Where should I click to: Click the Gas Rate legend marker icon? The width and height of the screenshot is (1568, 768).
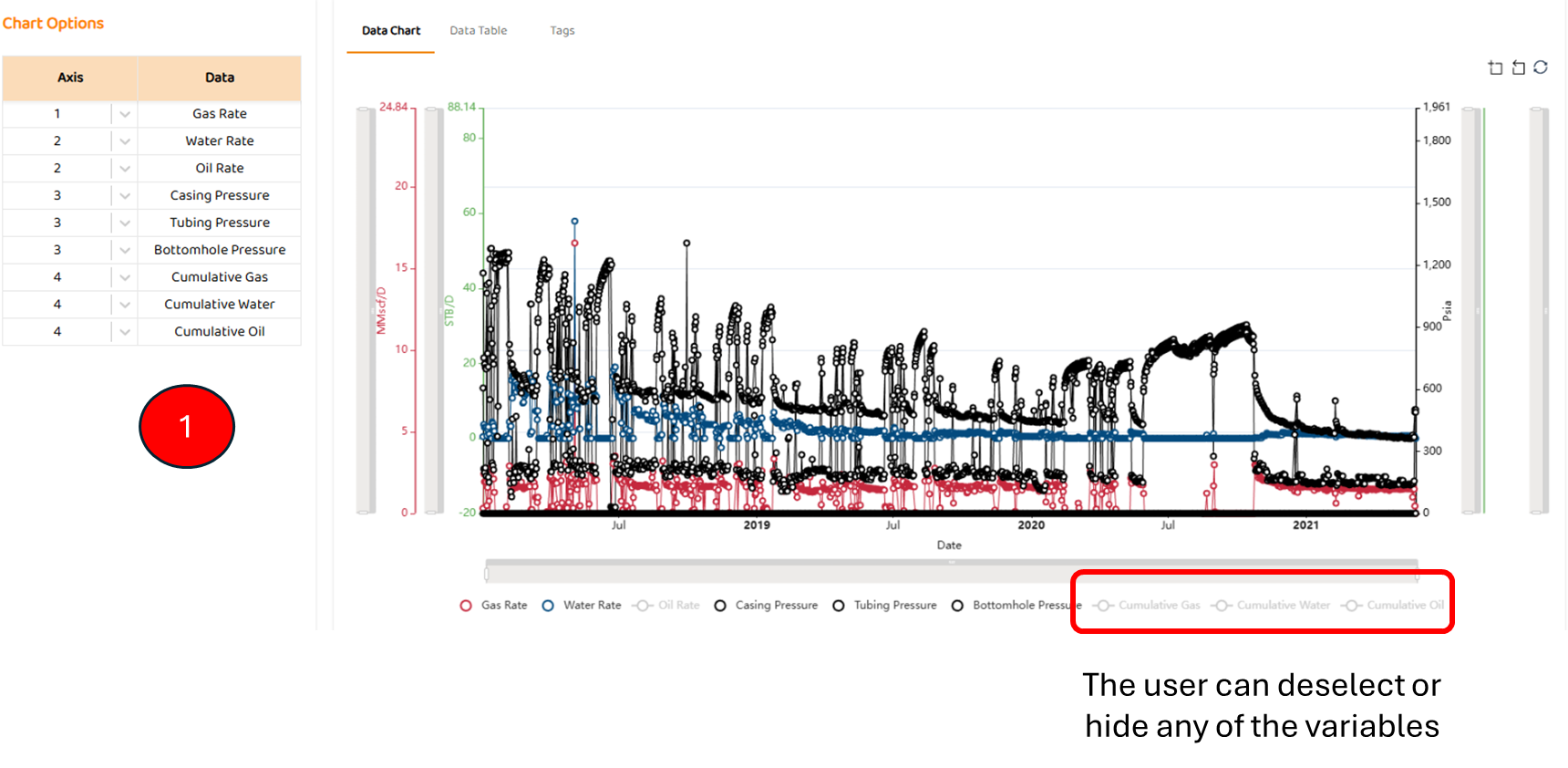click(466, 606)
